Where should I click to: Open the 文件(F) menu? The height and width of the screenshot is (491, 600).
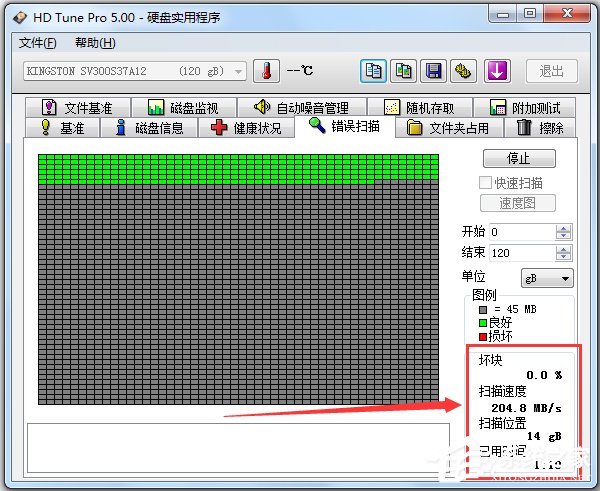39,43
